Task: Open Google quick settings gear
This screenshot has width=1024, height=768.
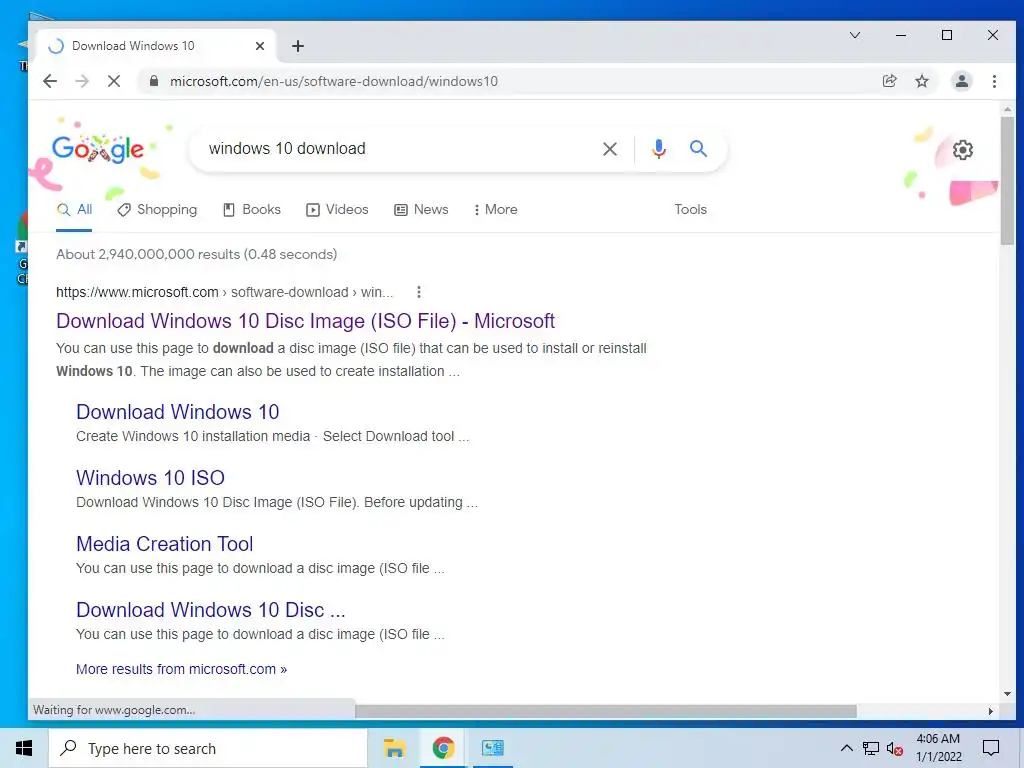Action: click(963, 150)
